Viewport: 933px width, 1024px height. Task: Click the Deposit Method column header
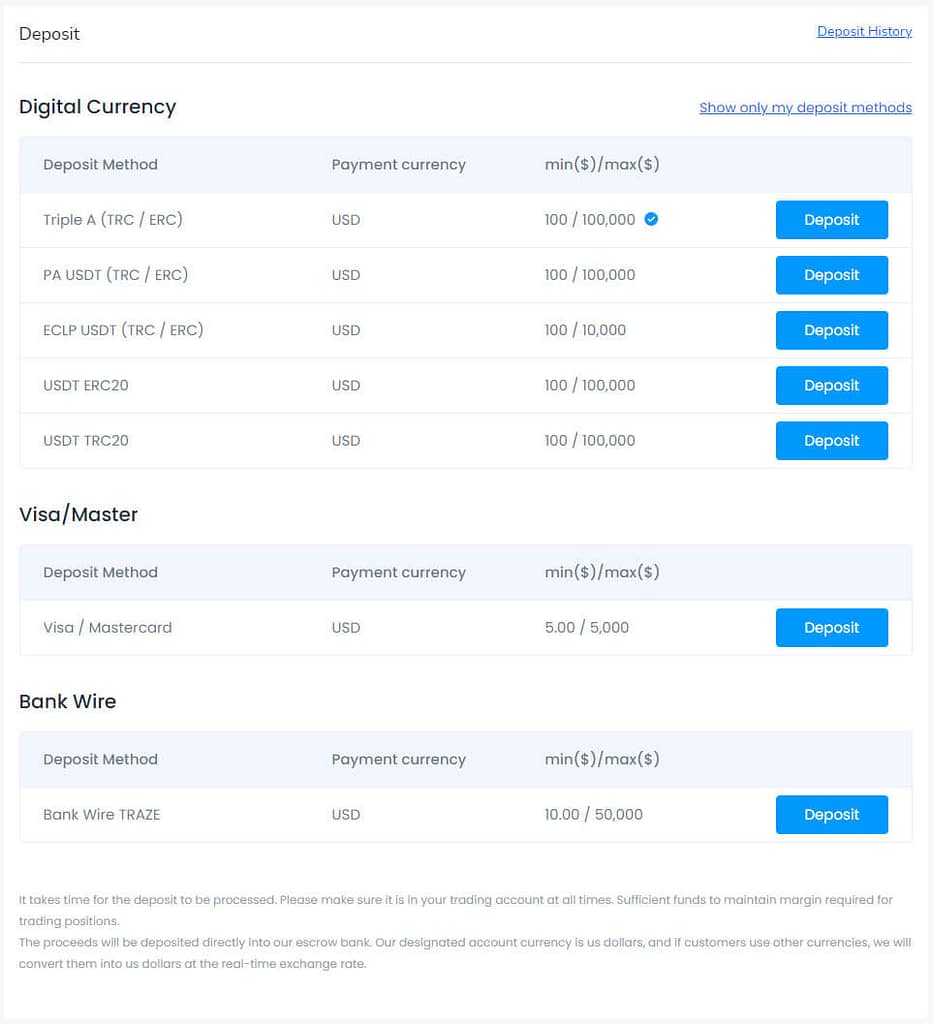[x=100, y=164]
